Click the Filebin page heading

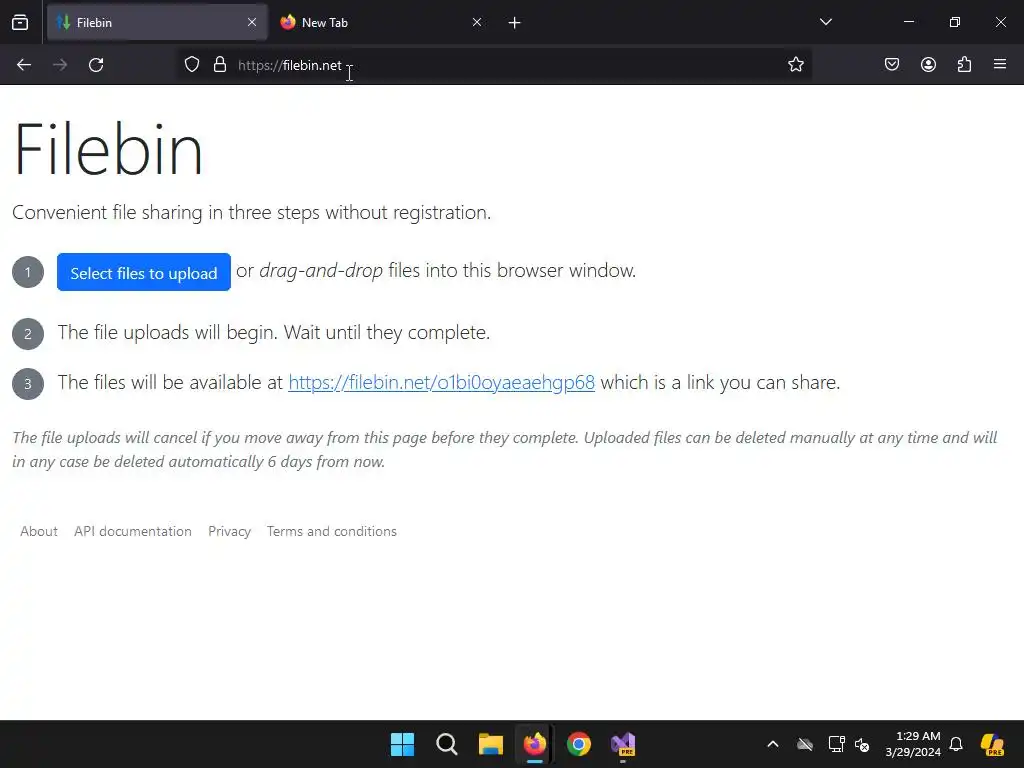(108, 150)
